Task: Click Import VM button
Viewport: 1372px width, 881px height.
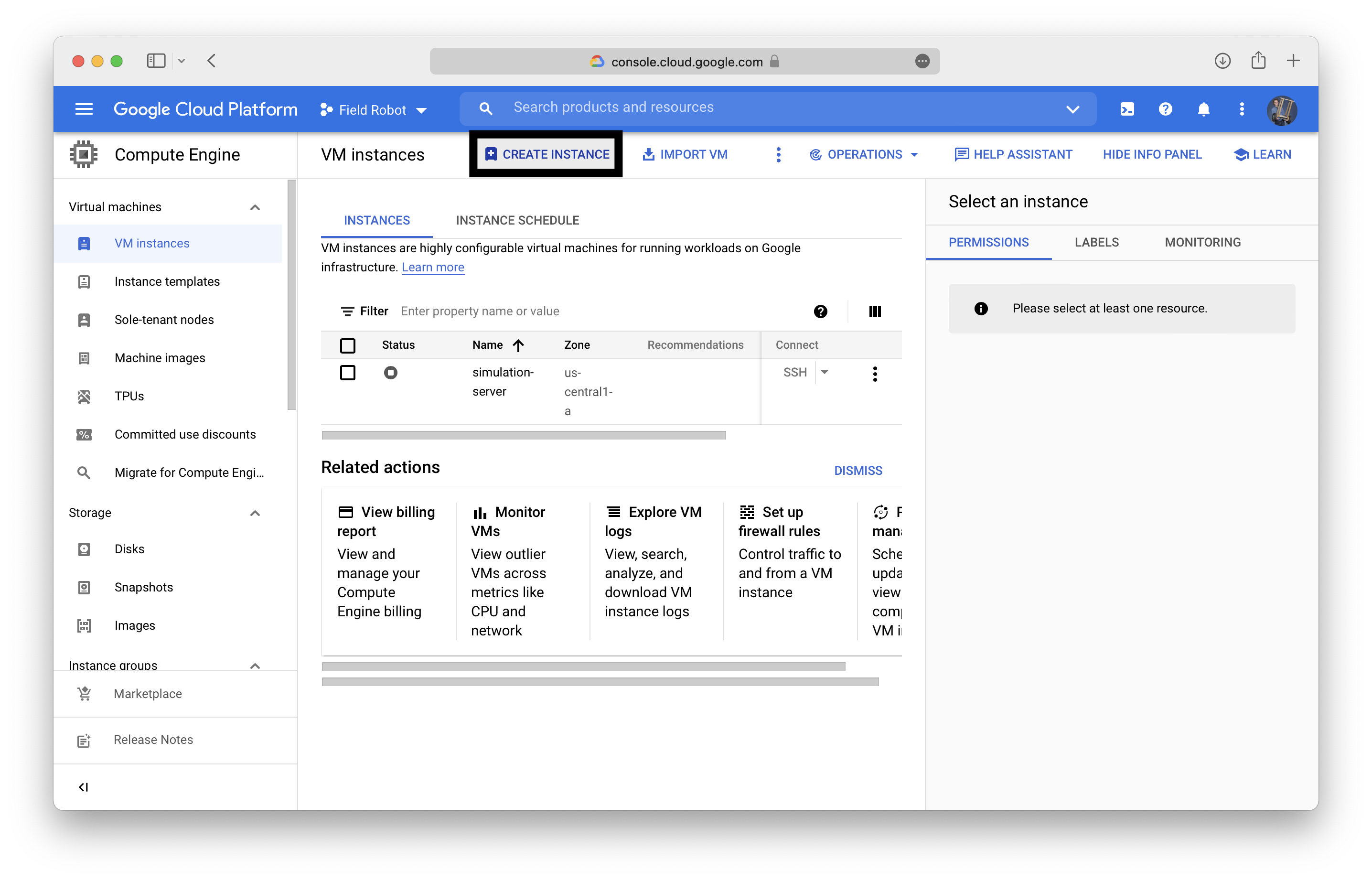Action: click(685, 154)
